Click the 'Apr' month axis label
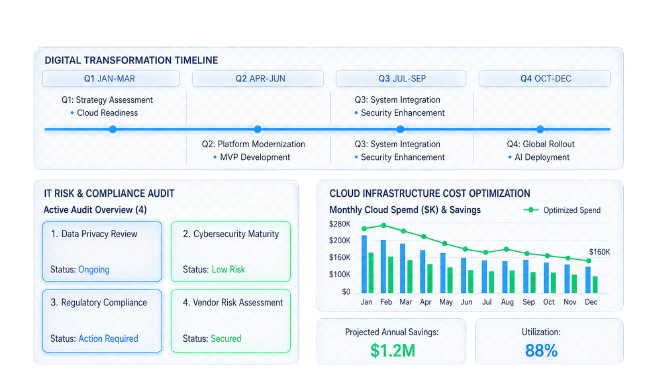Screen dimensions: 645x387 (x=425, y=302)
